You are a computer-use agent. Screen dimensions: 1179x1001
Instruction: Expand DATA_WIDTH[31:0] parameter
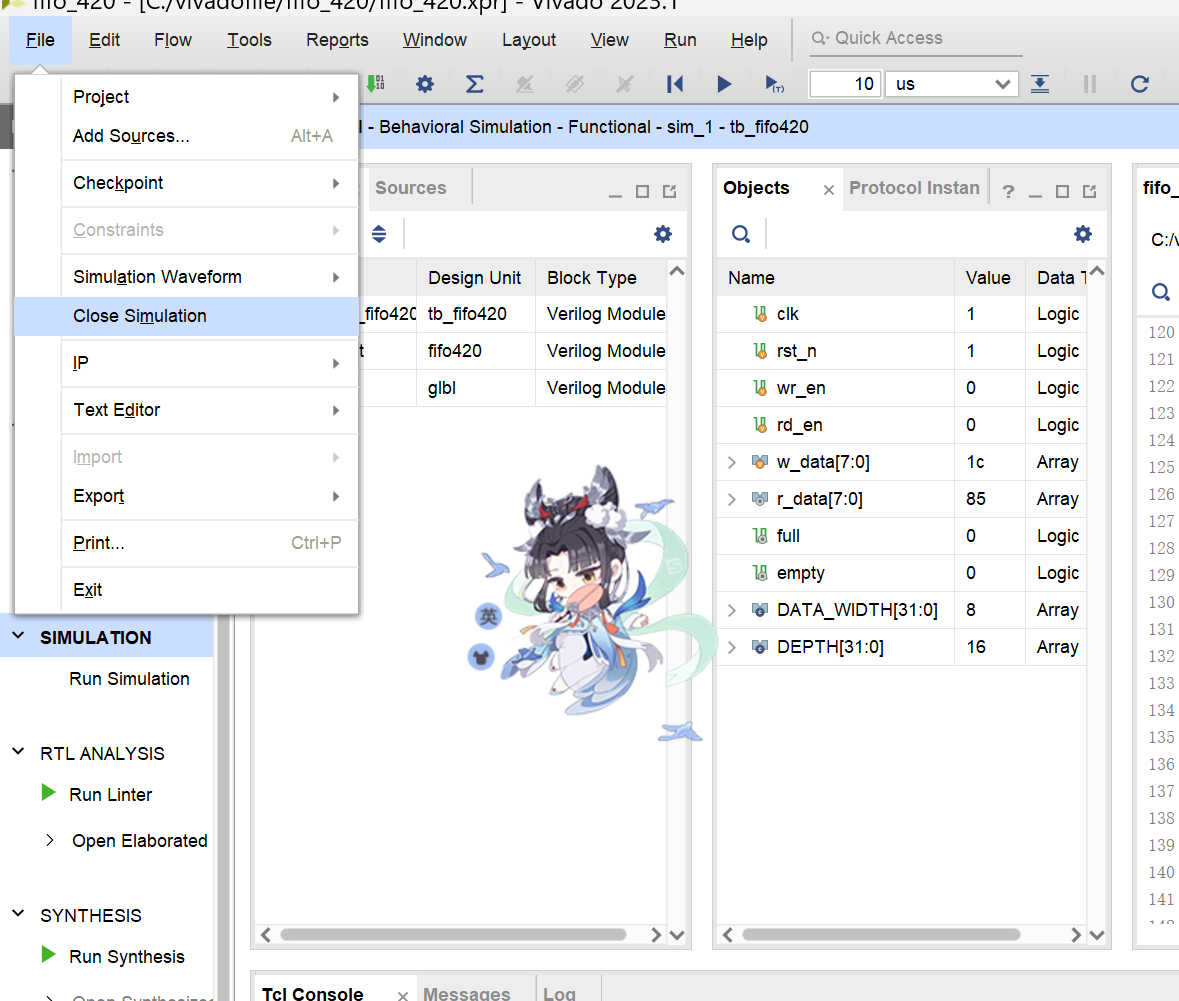tap(732, 610)
